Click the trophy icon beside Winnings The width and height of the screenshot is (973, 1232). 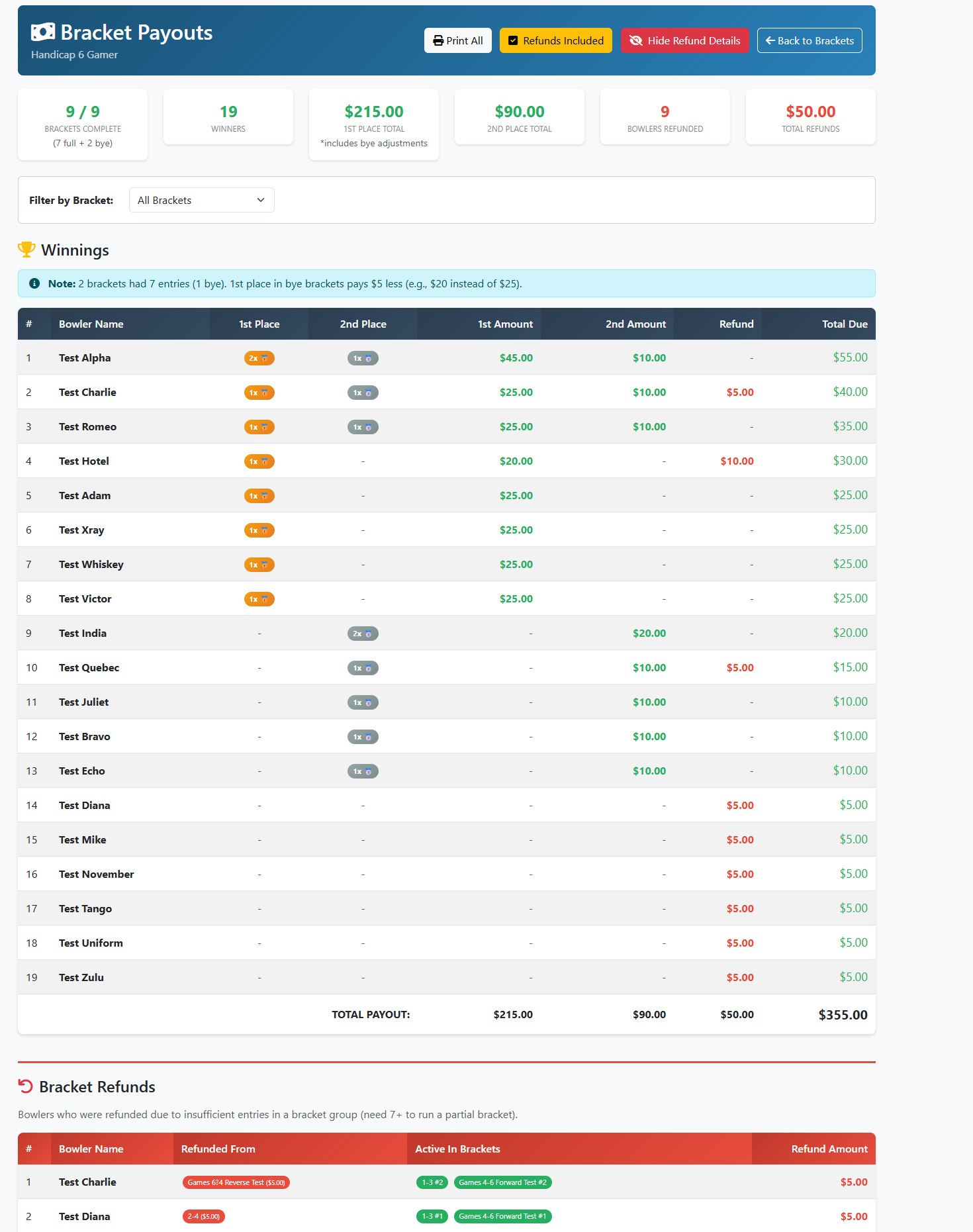pos(26,250)
